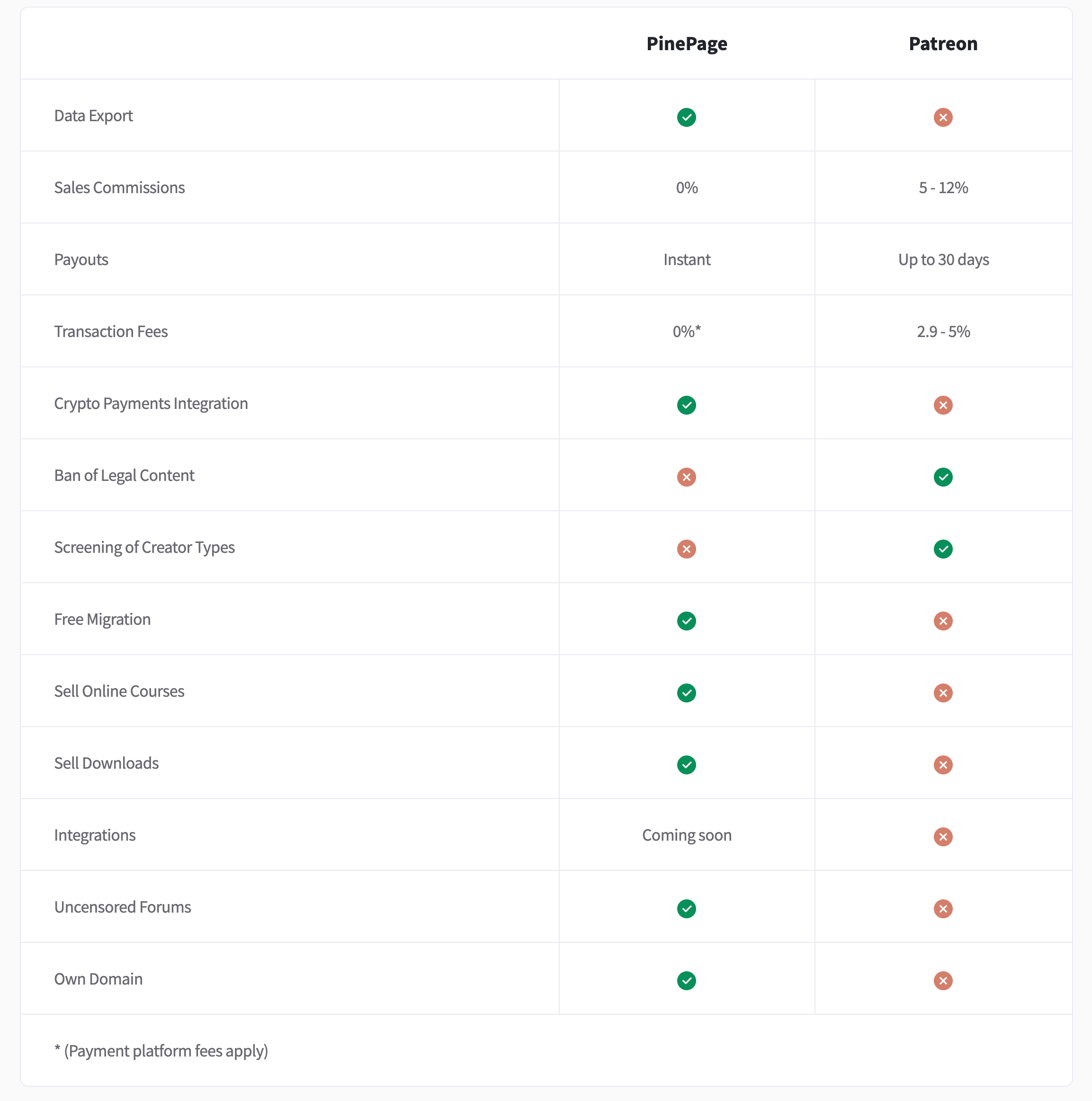Click Patreon's red cross for Integrations row
The width and height of the screenshot is (1092, 1101).
pyautogui.click(x=943, y=836)
